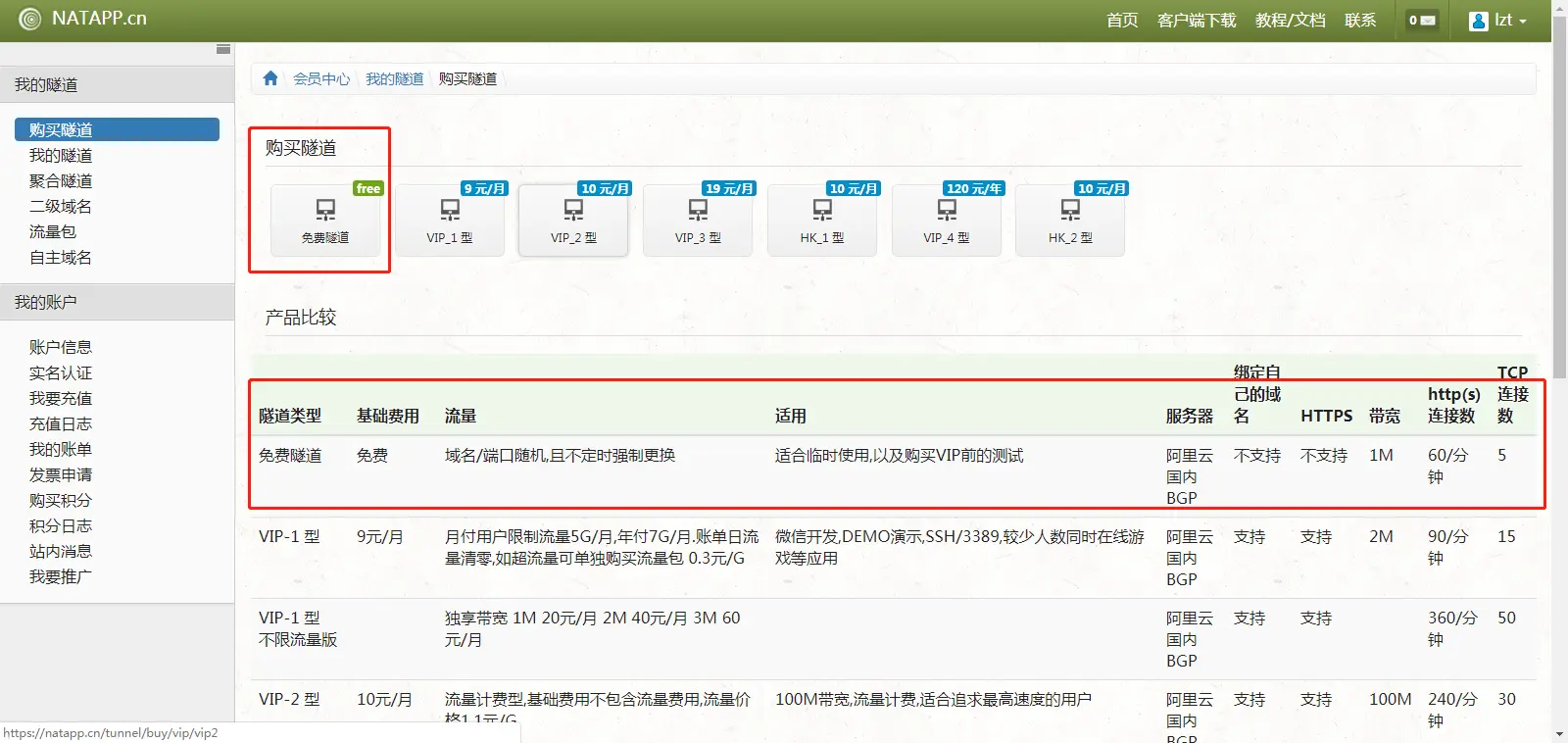Choose the VIP_1 型 tunnel tile
Viewport: 1568px width, 743px height.
coord(450,221)
